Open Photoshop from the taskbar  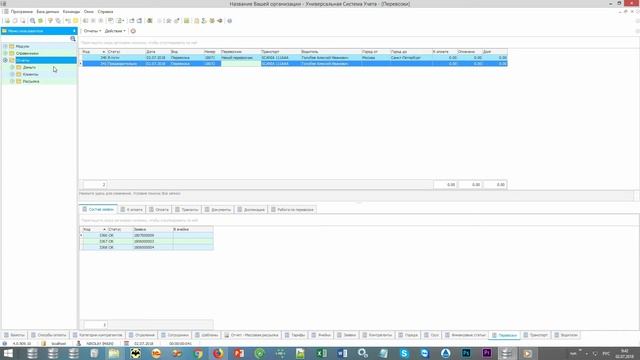466,353
